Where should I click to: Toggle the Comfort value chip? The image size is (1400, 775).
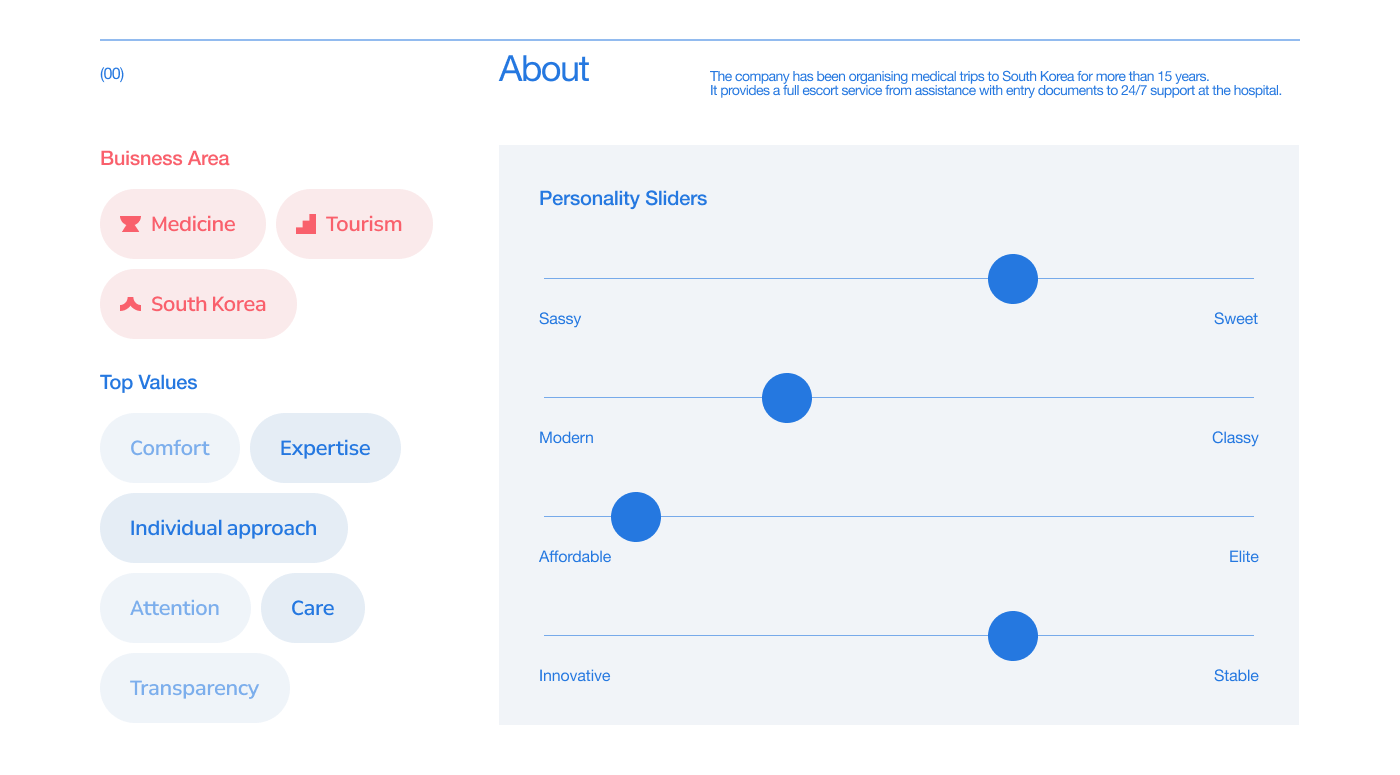coord(170,448)
